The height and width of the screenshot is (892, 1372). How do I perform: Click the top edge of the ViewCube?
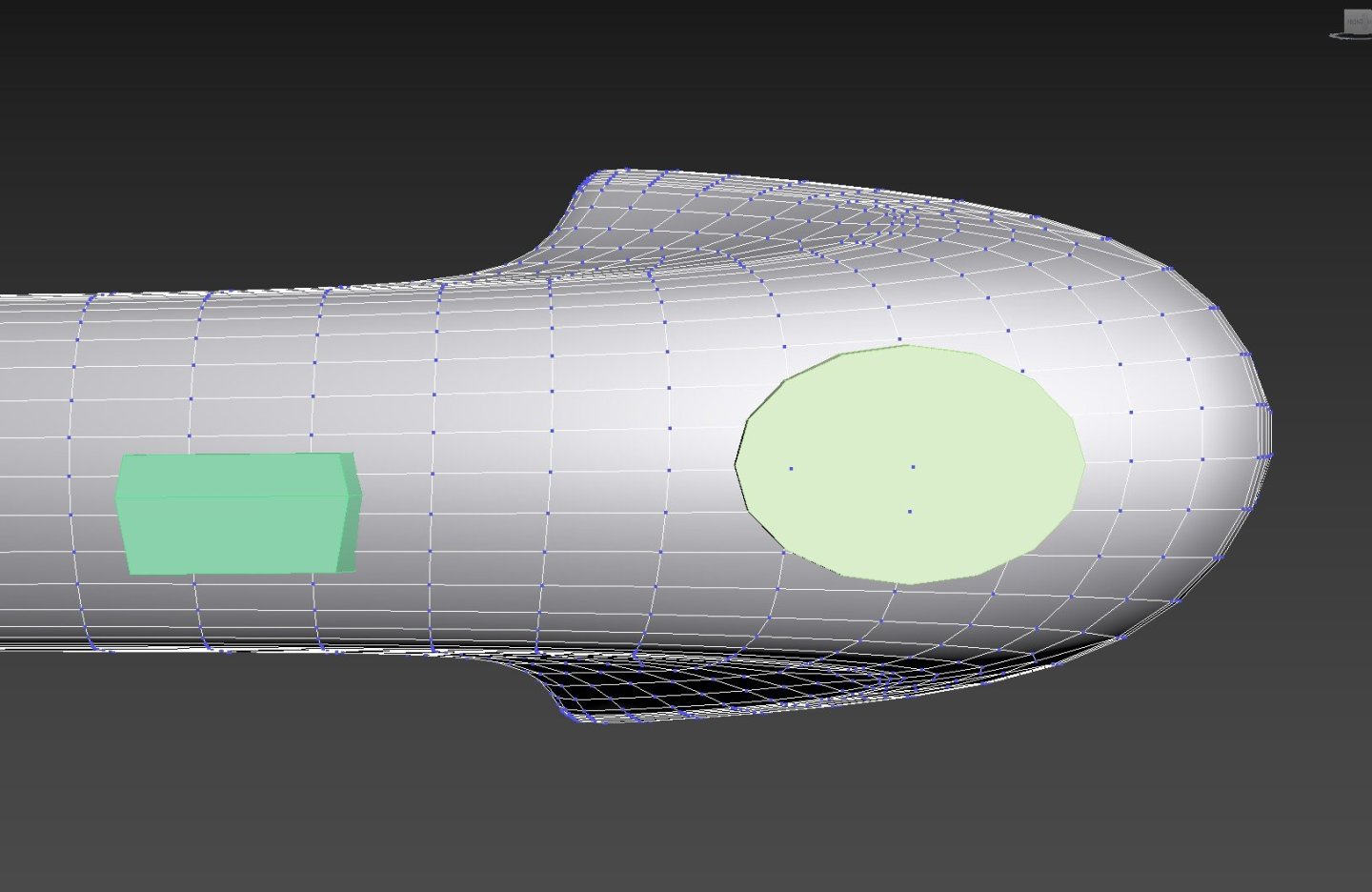(x=1359, y=9)
